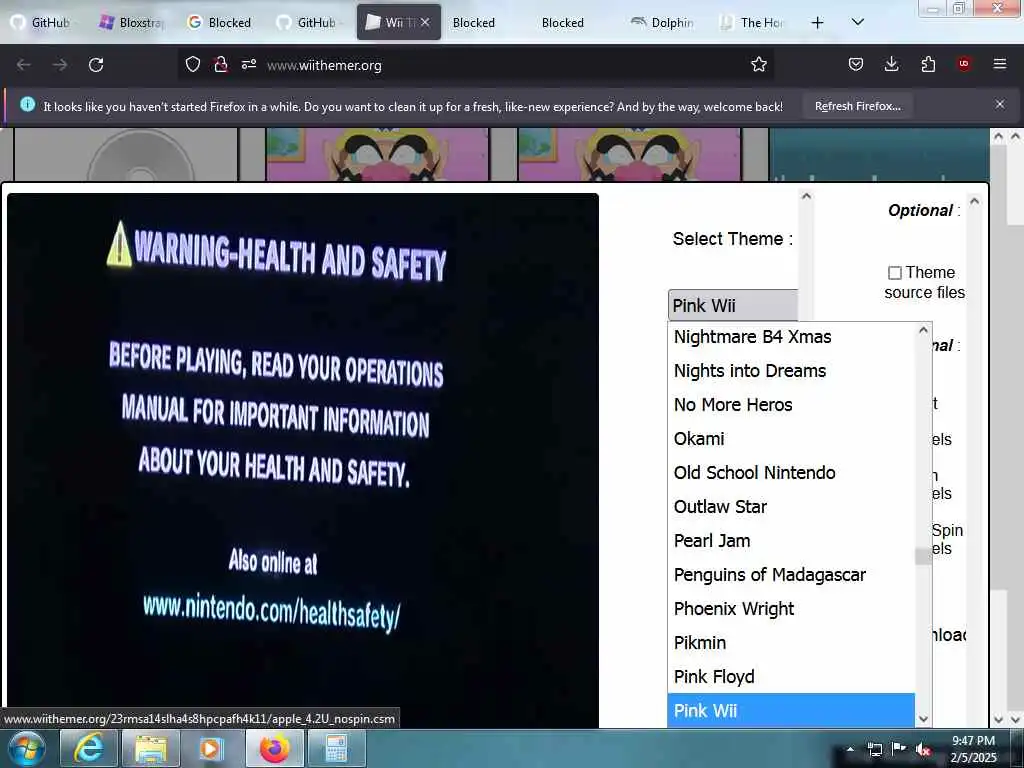Click the gray disc thumbnail
Image resolution: width=1024 pixels, height=768 pixels.
tap(126, 154)
